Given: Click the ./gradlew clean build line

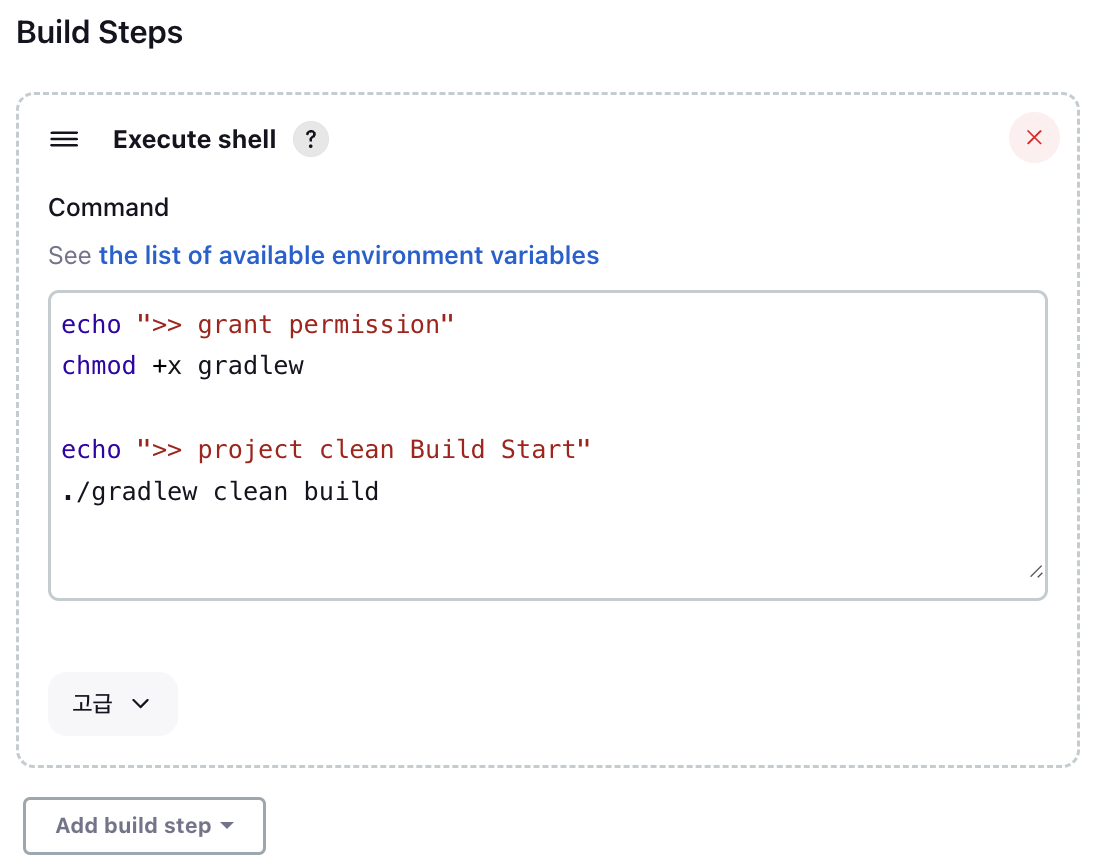Looking at the screenshot, I should click(x=220, y=492).
